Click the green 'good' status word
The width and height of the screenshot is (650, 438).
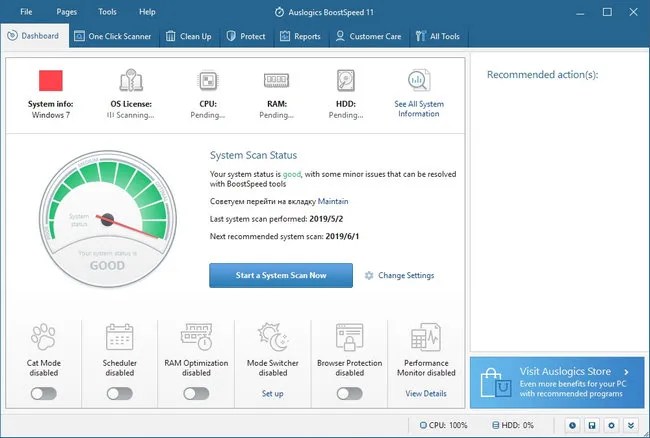(x=292, y=174)
